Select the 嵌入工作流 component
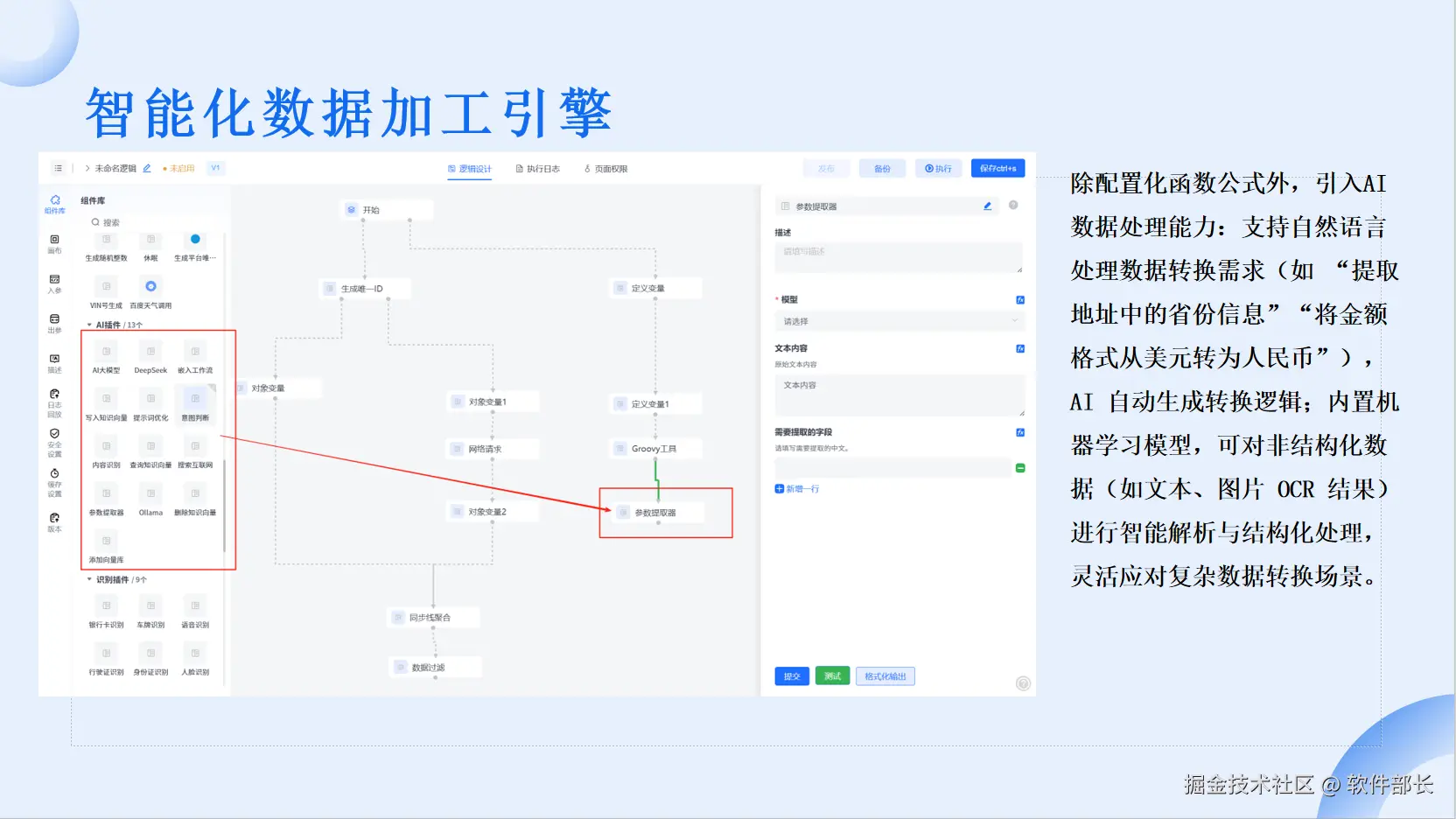Image resolution: width=1456 pixels, height=819 pixels. [x=195, y=358]
